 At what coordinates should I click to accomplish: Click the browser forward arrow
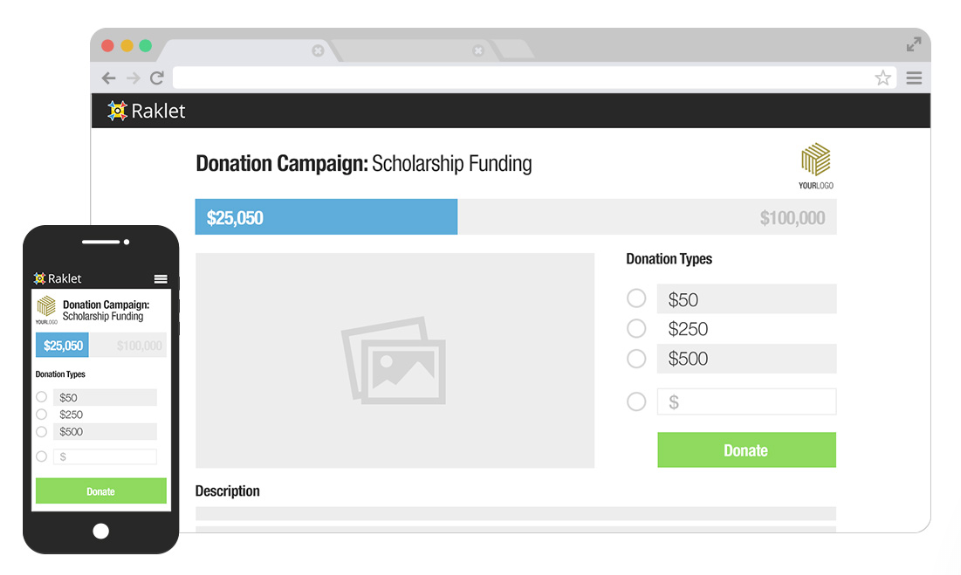pos(133,78)
